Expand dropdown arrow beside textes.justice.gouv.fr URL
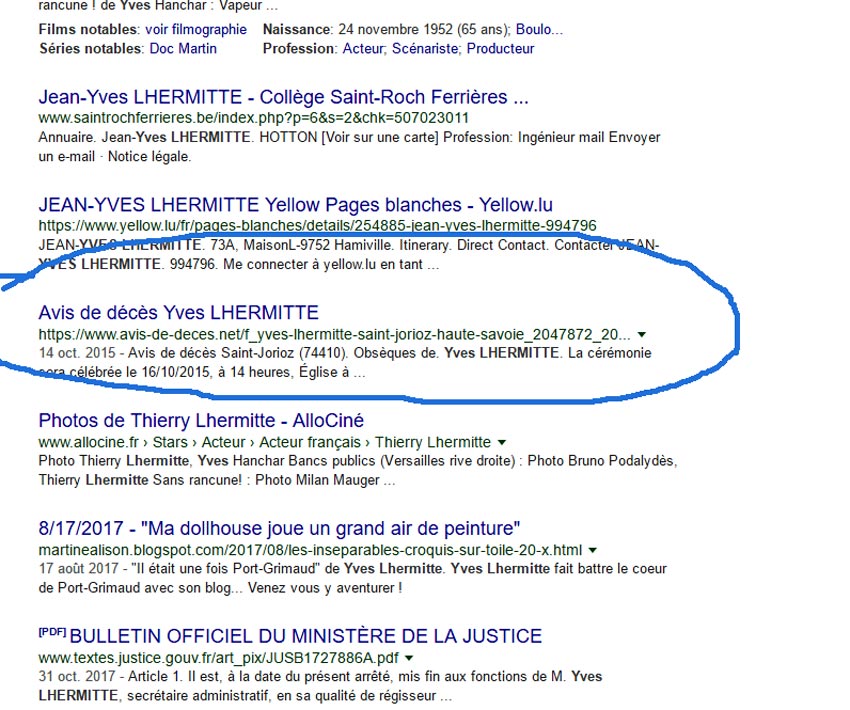 coord(409,658)
